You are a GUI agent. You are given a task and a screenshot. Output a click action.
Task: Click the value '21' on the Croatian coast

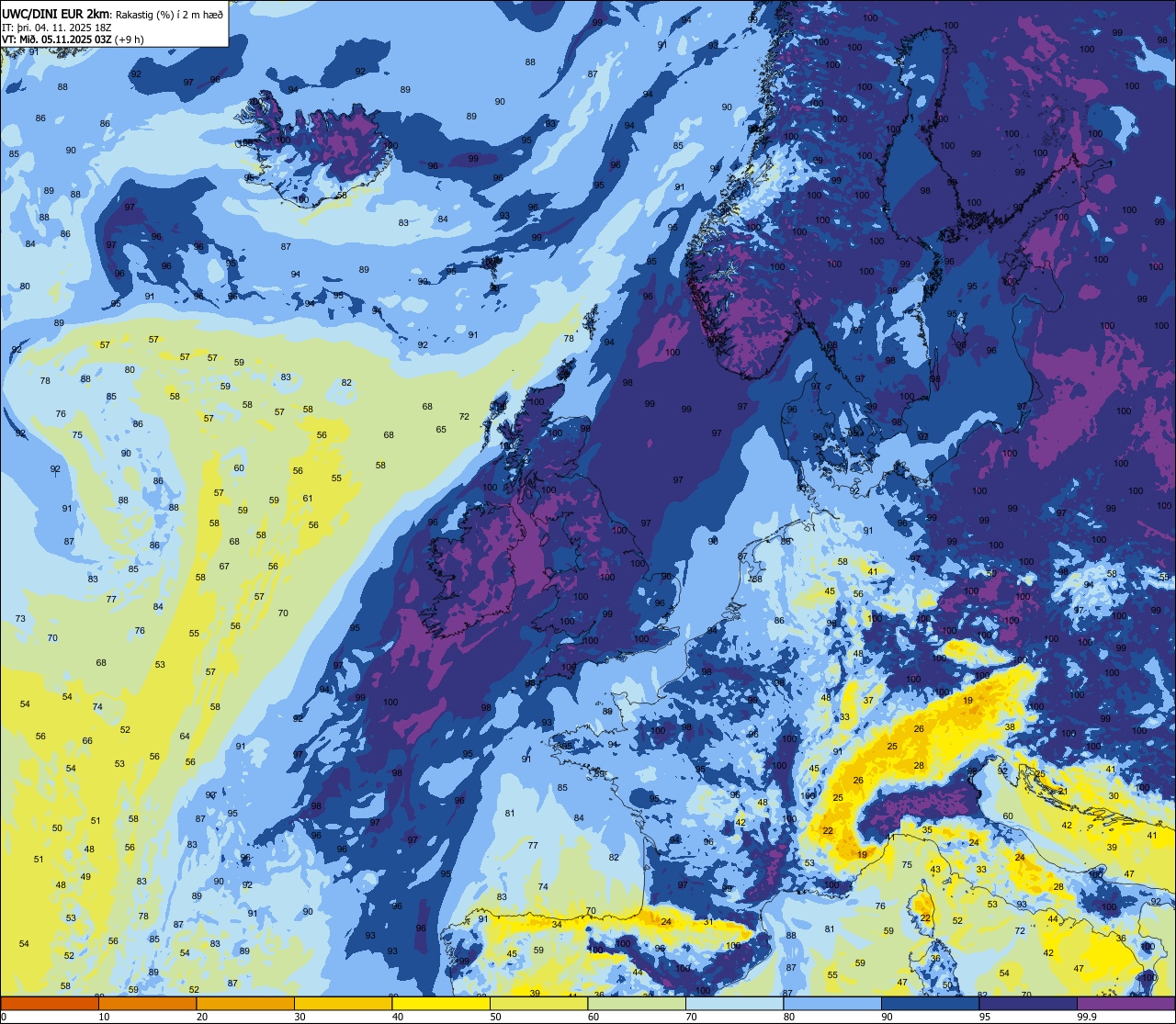[1063, 791]
